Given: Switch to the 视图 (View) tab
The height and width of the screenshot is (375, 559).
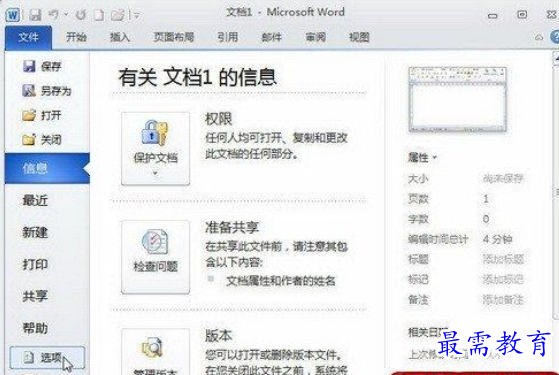Looking at the screenshot, I should [x=359, y=37].
